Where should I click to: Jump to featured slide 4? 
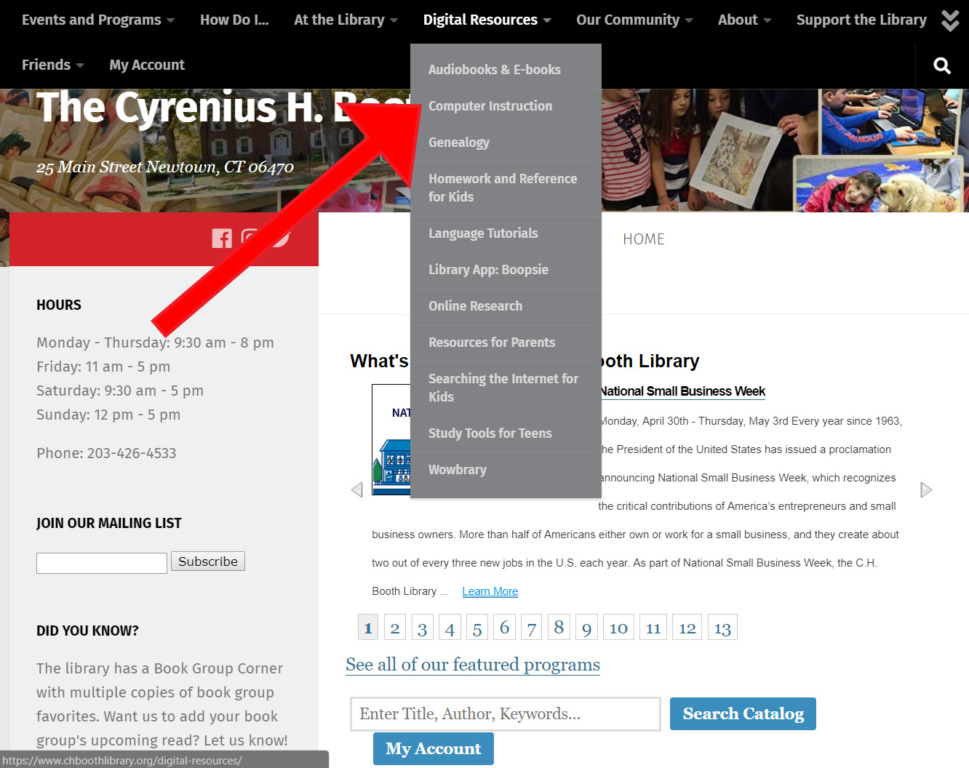pos(449,628)
